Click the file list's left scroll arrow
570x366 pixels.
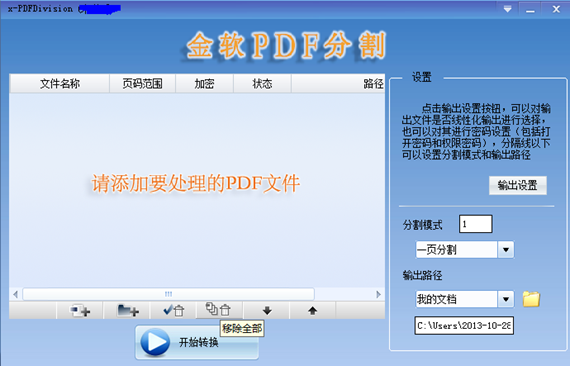[x=16, y=294]
